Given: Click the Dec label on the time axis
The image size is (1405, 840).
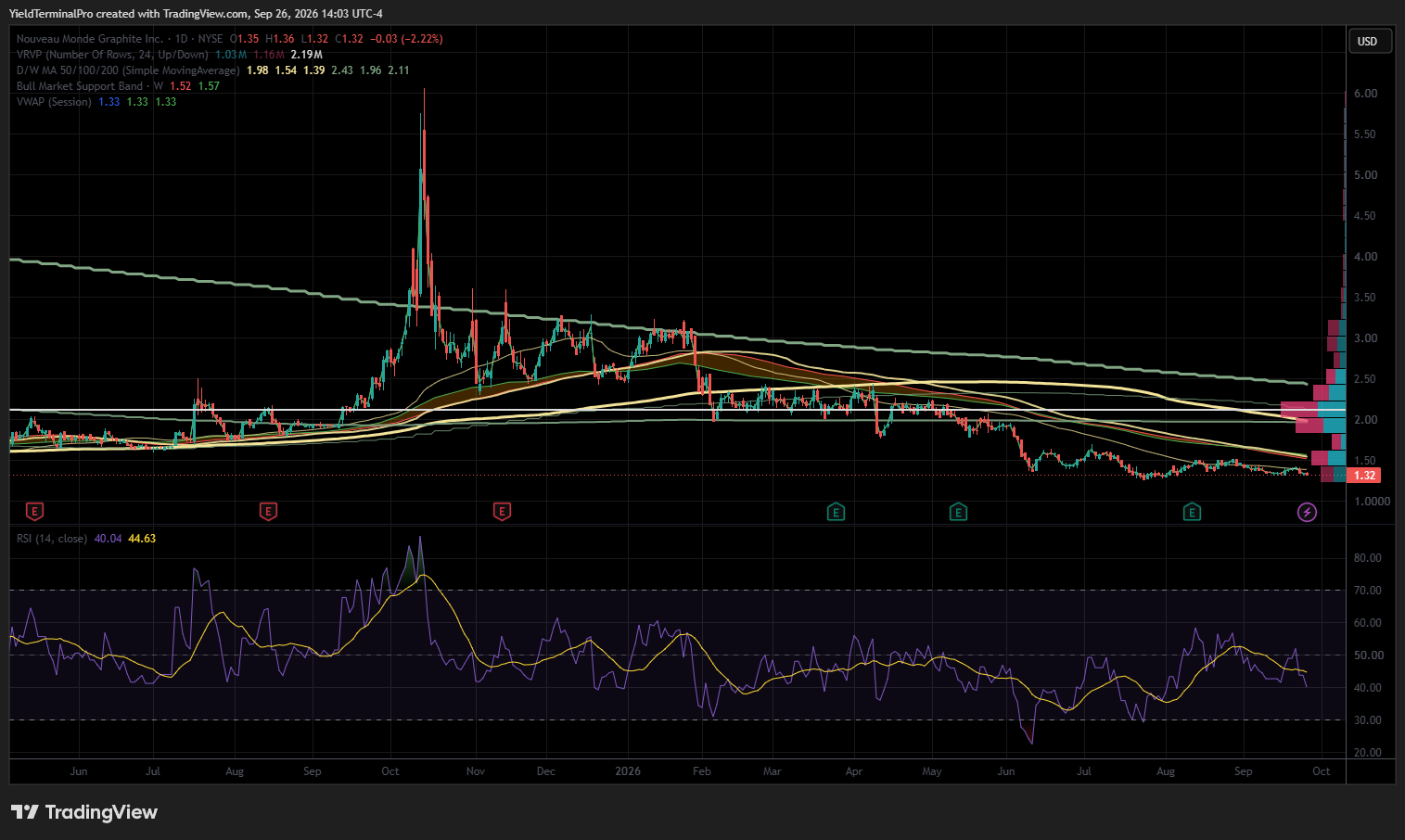Looking at the screenshot, I should click(546, 771).
